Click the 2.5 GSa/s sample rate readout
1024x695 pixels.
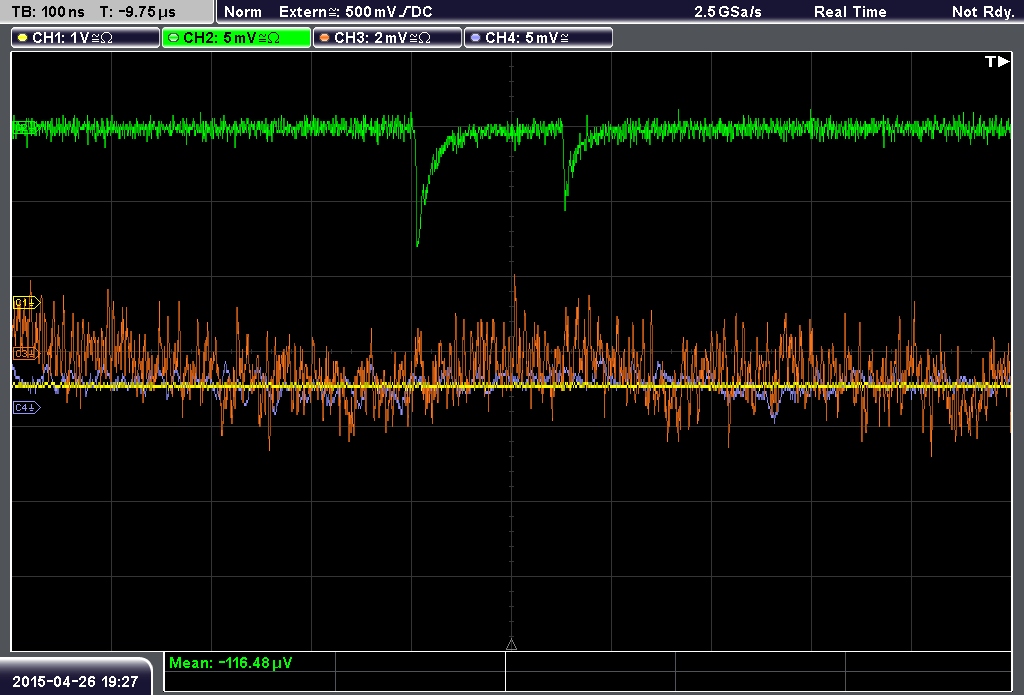[x=728, y=12]
